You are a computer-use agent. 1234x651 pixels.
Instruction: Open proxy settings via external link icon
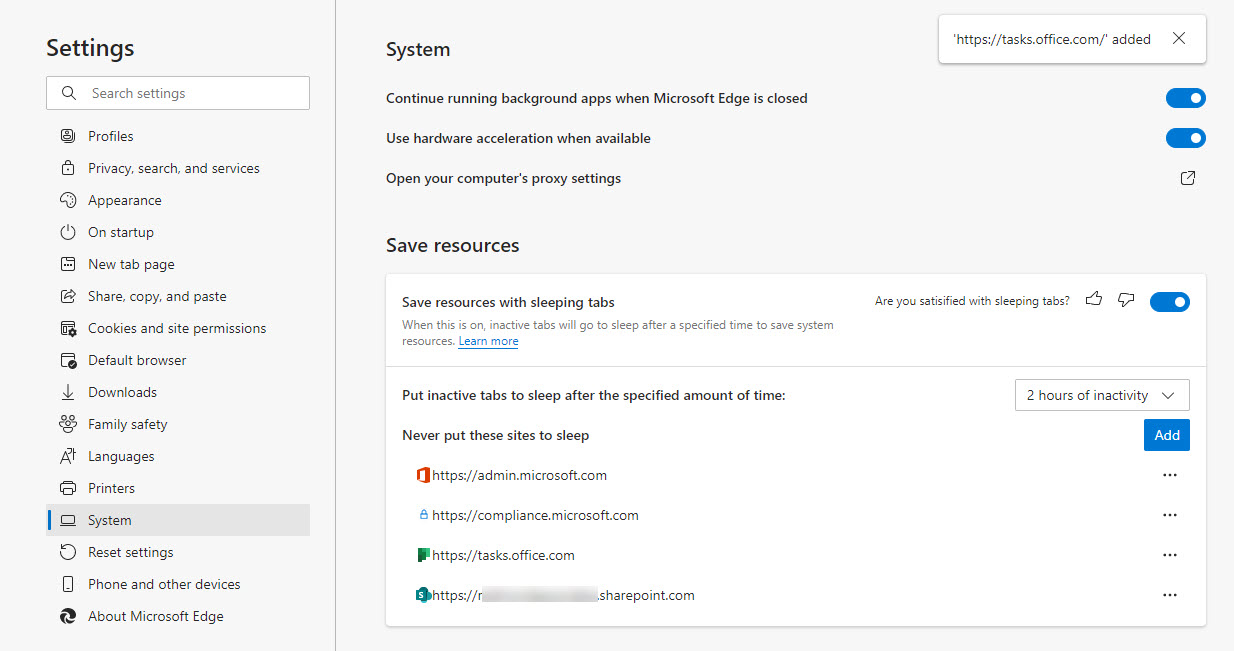(1188, 178)
